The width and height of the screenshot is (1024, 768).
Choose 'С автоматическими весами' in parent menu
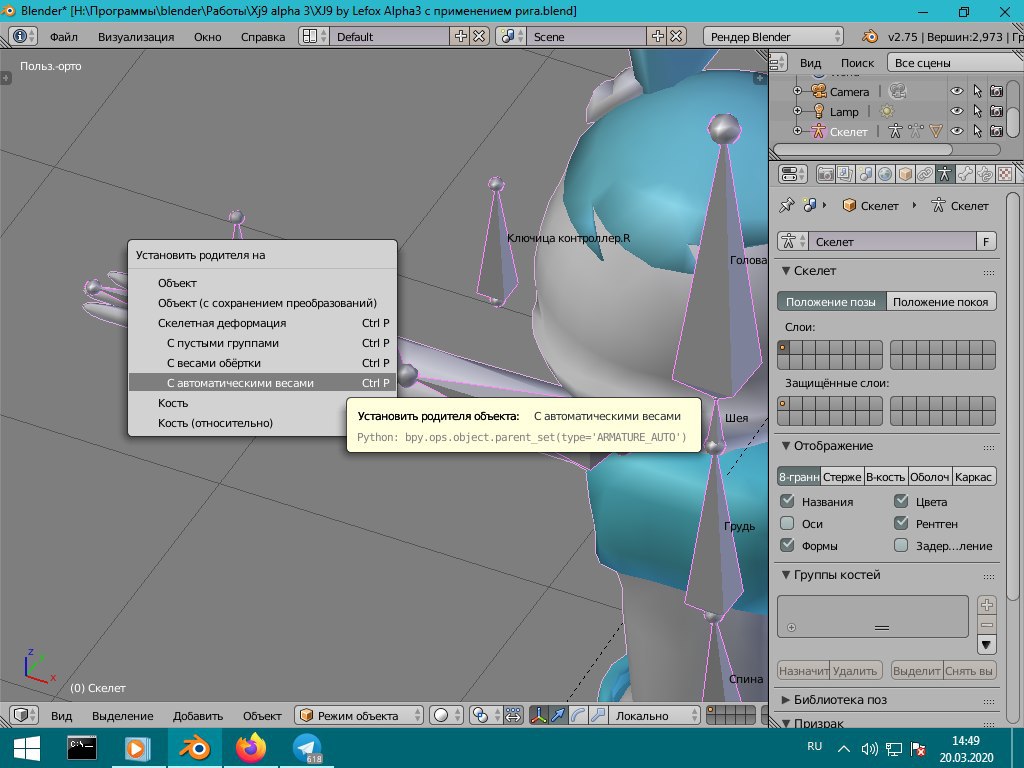pos(263,383)
